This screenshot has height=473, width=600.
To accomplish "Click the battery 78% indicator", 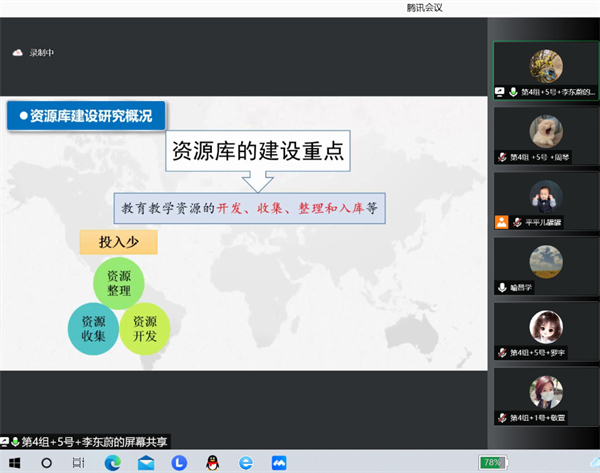I will tap(492, 463).
